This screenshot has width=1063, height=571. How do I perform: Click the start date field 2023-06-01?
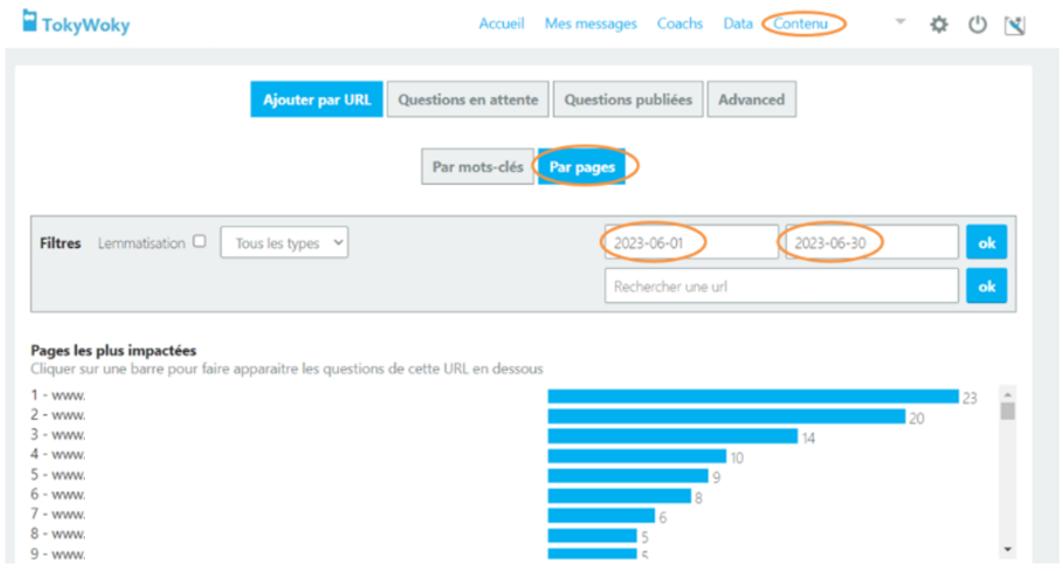pos(690,242)
